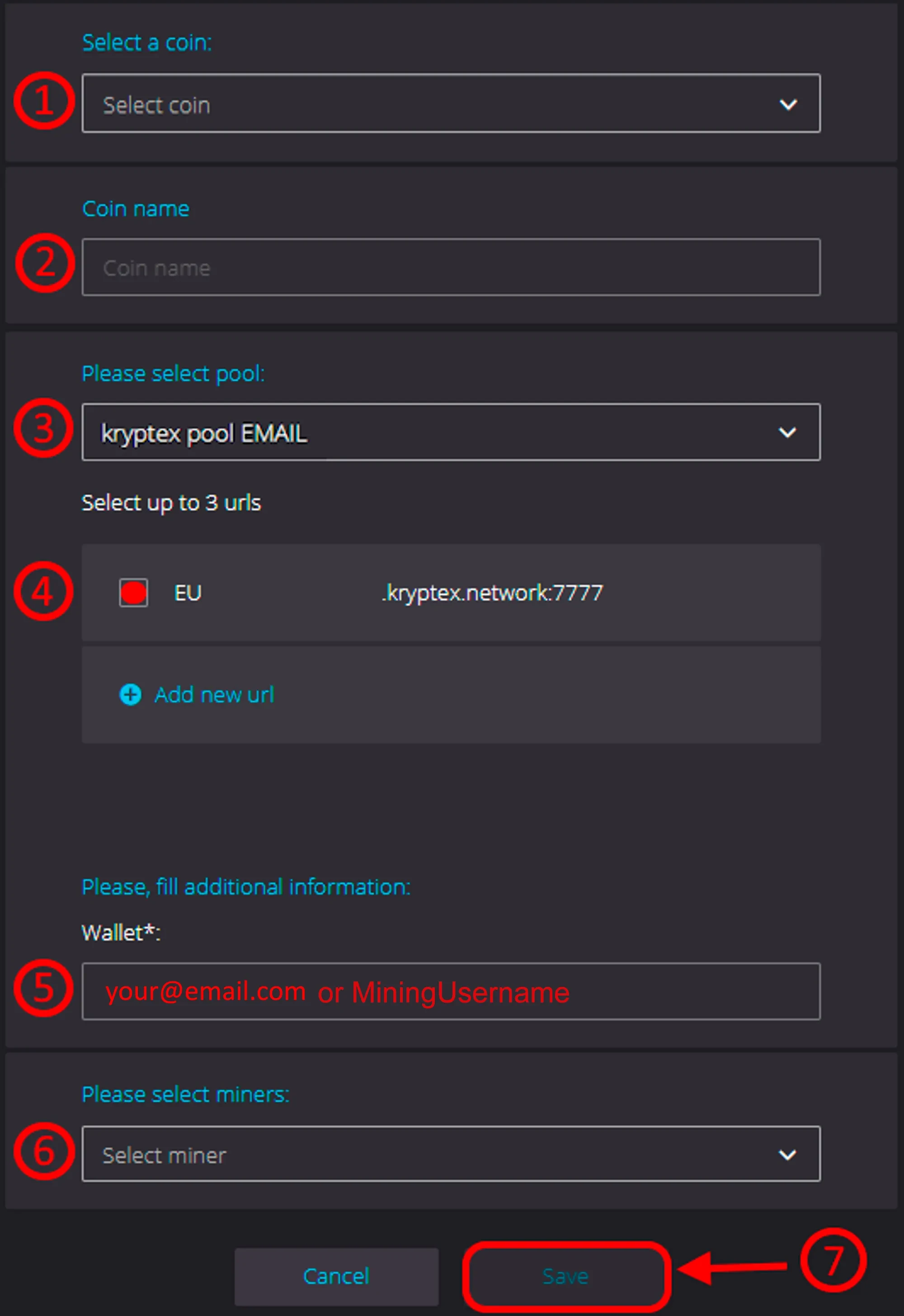Click the red circled number 5 marker

43,988
